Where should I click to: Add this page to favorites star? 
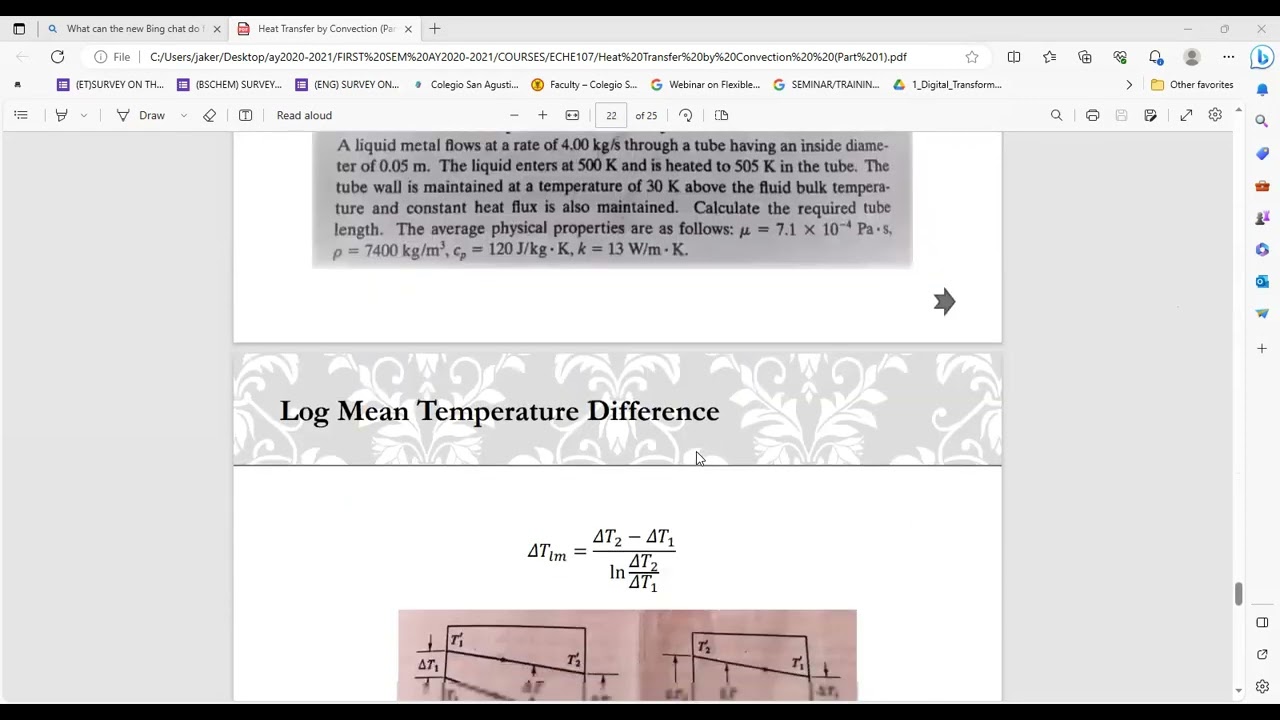pyautogui.click(x=971, y=57)
